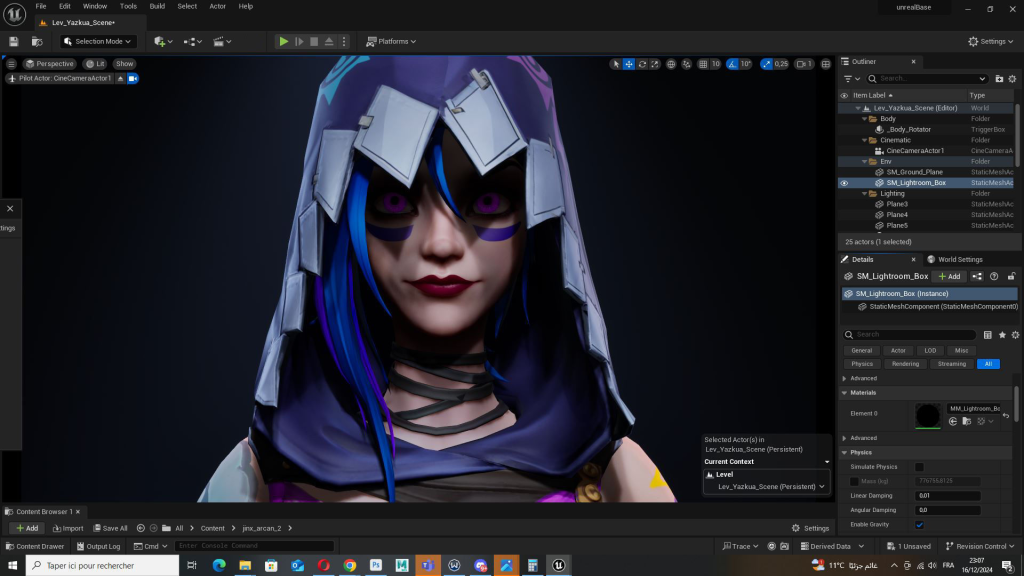Open the Outliner settings gear
This screenshot has width=1024, height=576.
click(x=1012, y=79)
